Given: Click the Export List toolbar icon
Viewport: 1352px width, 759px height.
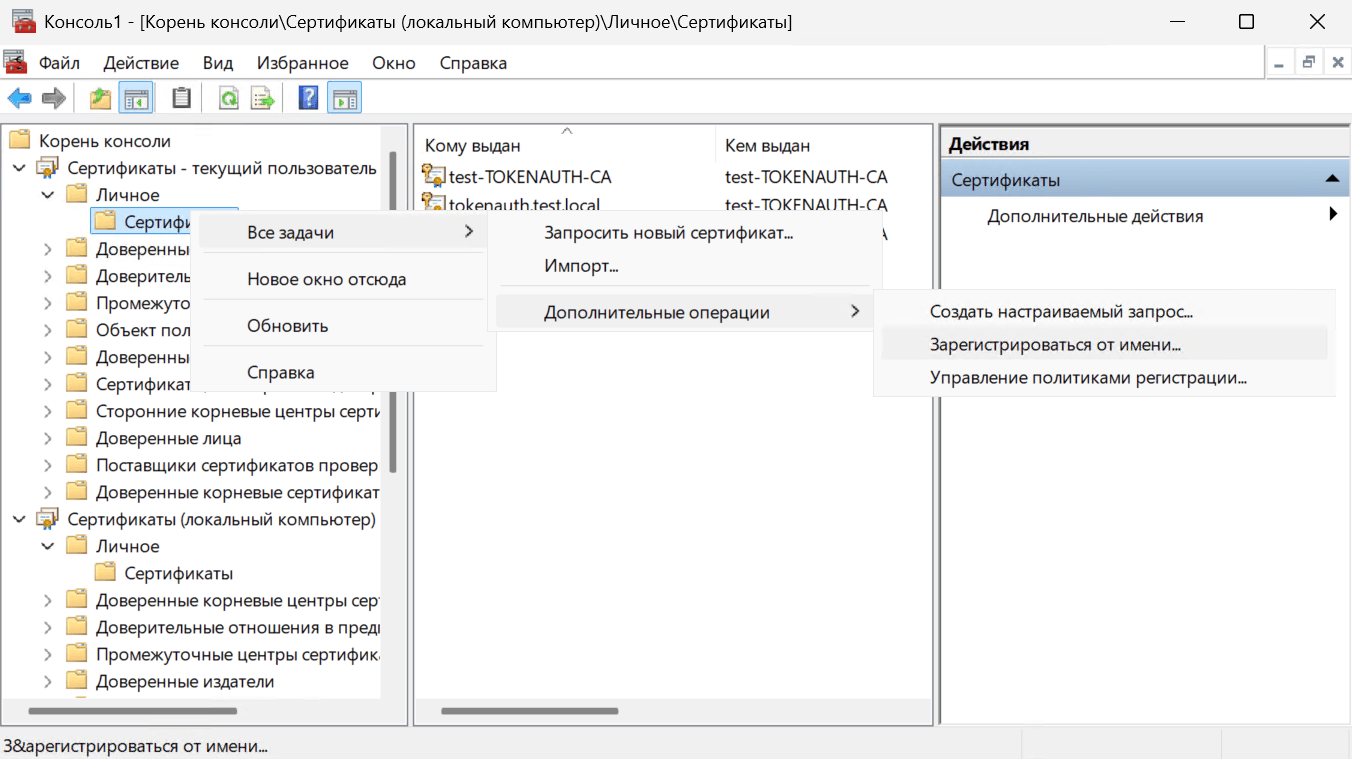Looking at the screenshot, I should [x=262, y=98].
